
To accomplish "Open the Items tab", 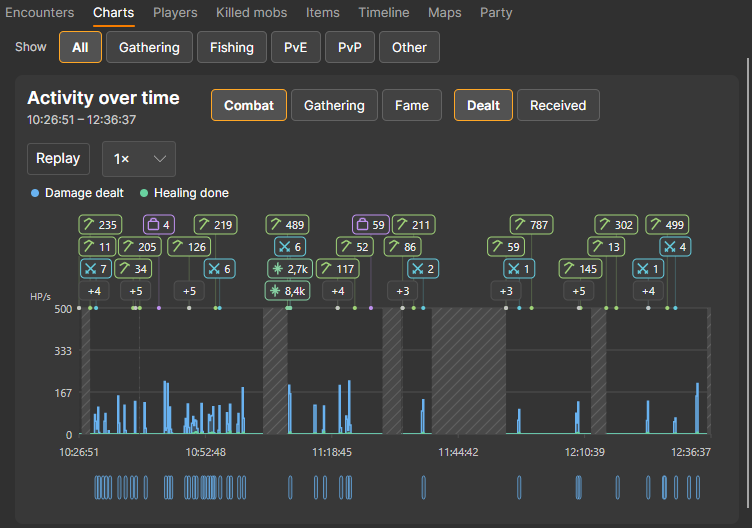I will tap(323, 12).
